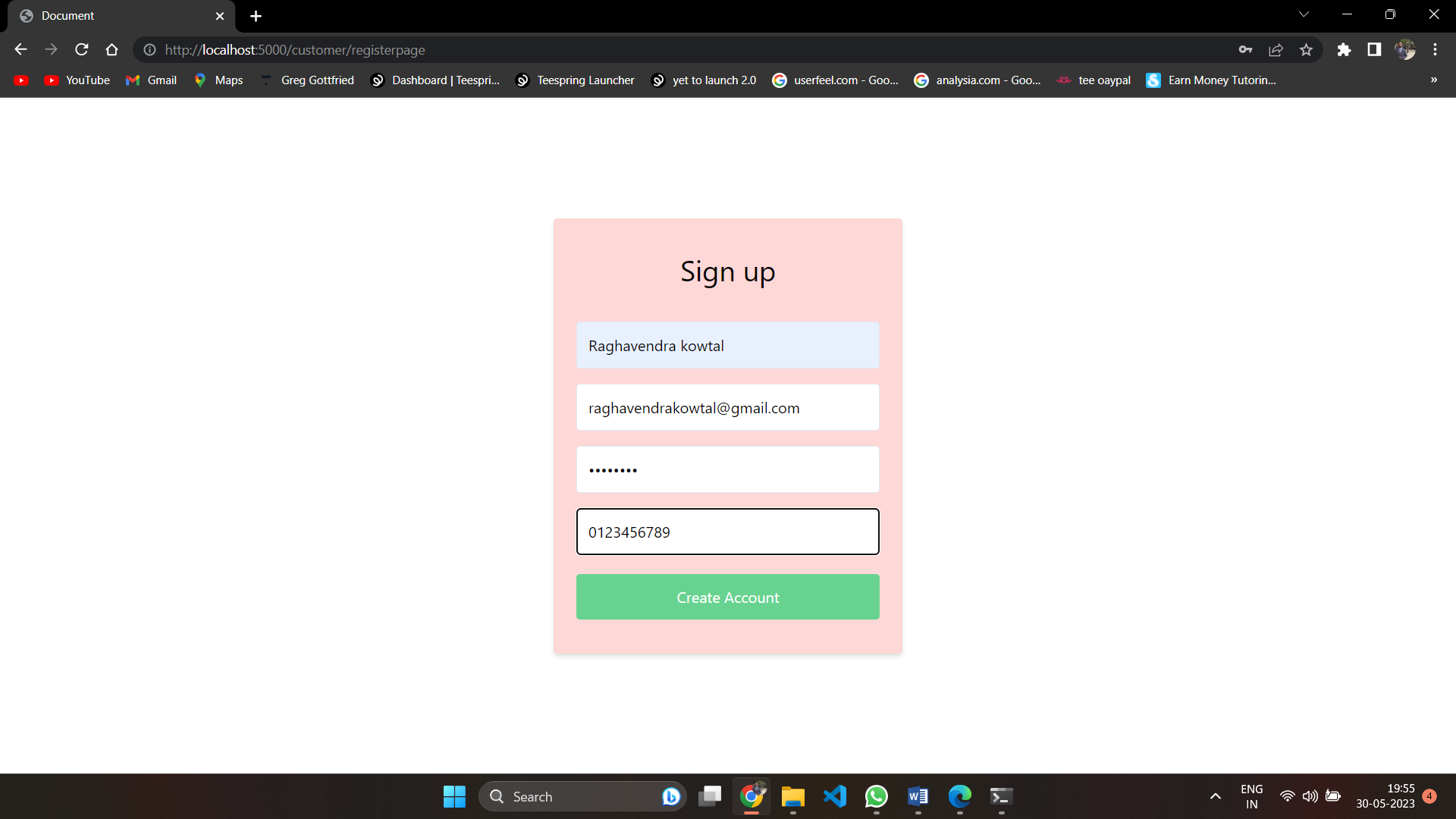
Task: Bookmark this page with the star icon
Action: pyautogui.click(x=1306, y=49)
